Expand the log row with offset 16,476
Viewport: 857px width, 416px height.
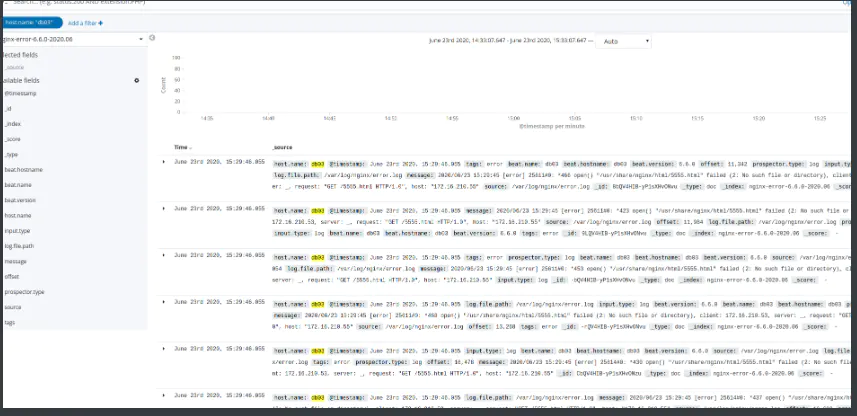(163, 348)
